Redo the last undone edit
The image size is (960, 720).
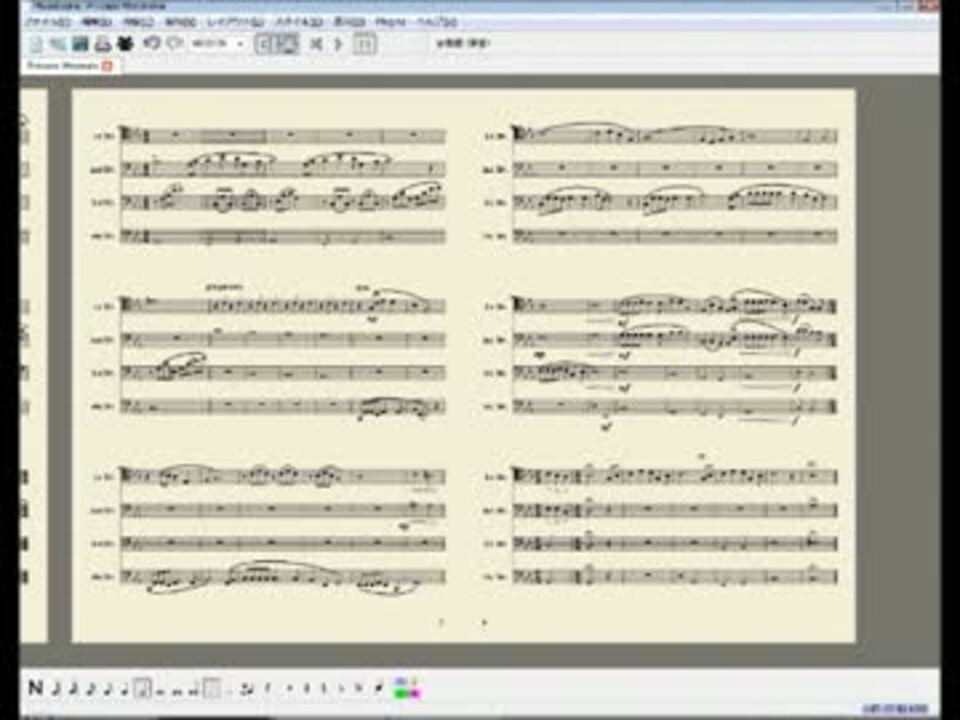pos(174,43)
